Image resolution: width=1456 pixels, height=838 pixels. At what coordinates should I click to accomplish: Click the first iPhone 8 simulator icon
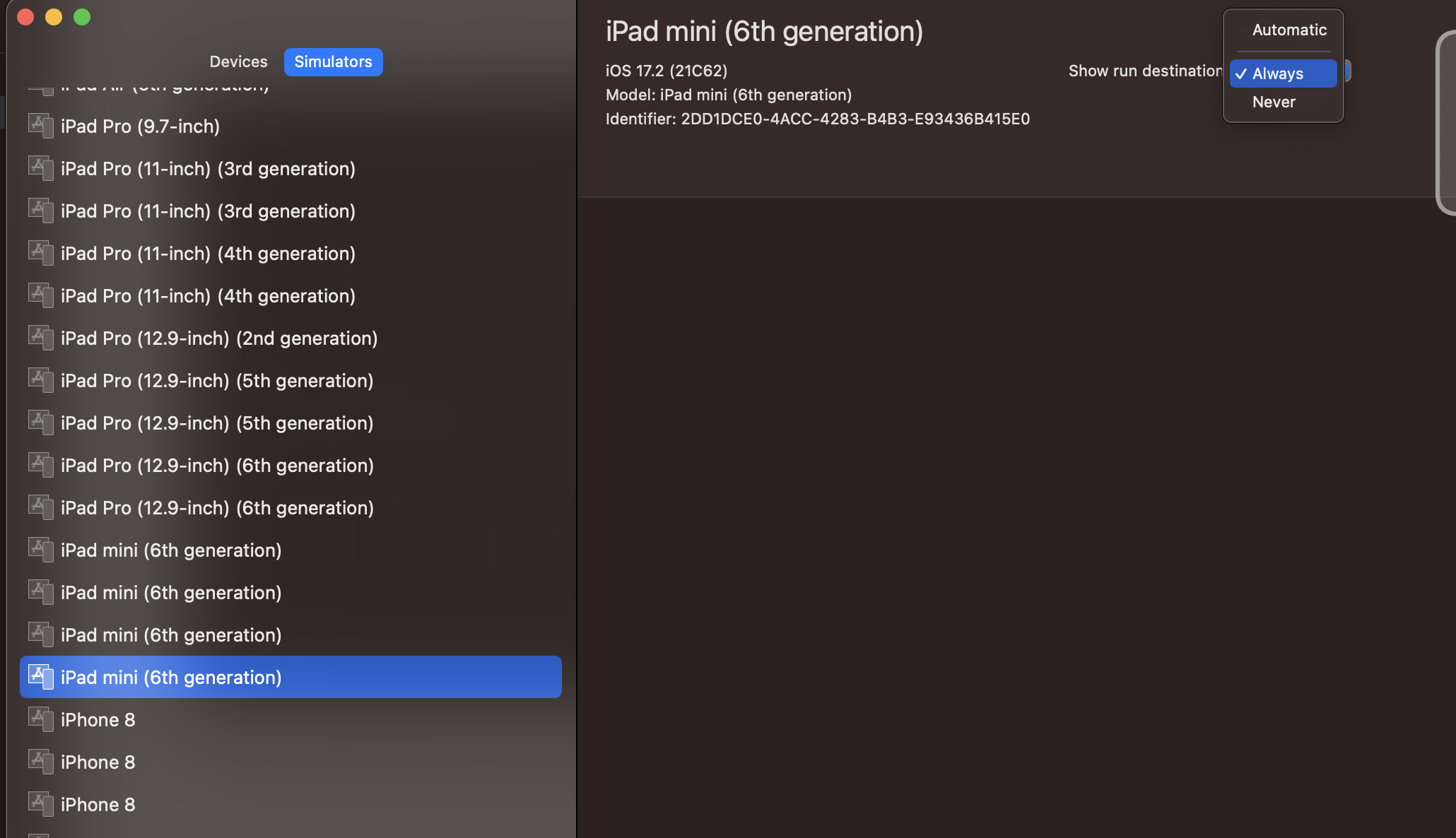coord(41,719)
